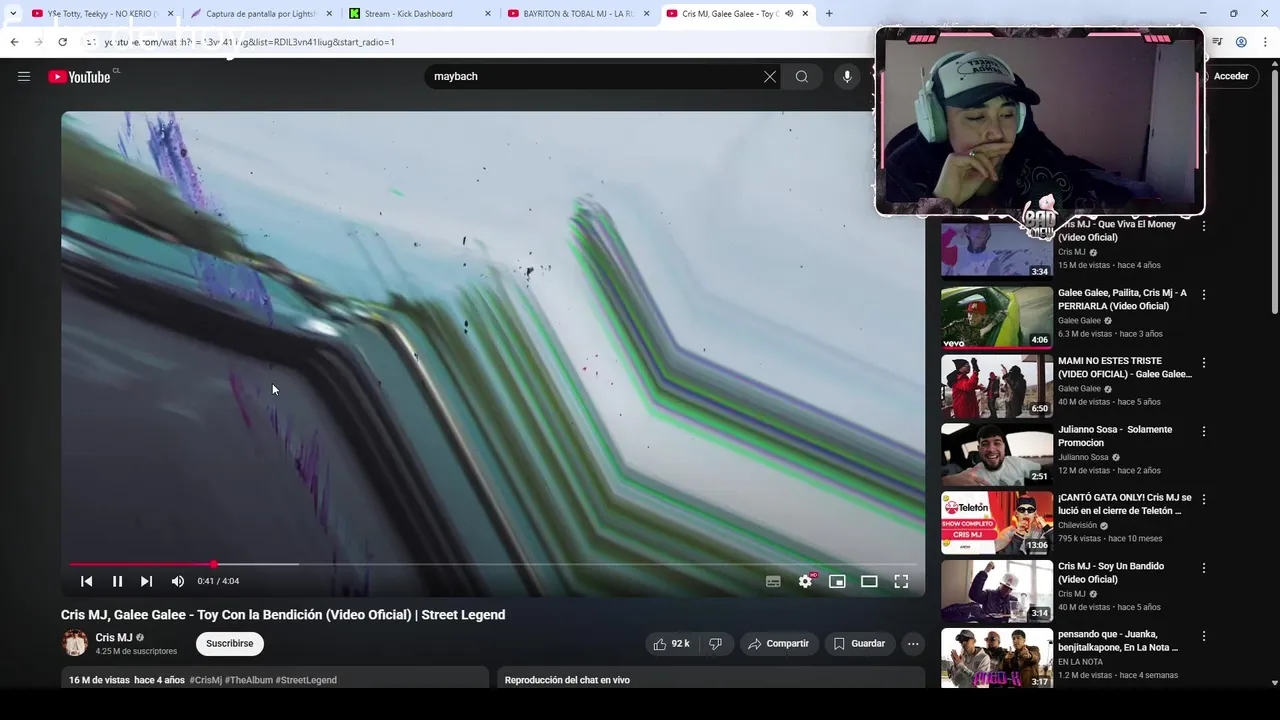This screenshot has width=1280, height=720.
Task: Open player settings gear
Action: pyautogui.click(x=805, y=581)
